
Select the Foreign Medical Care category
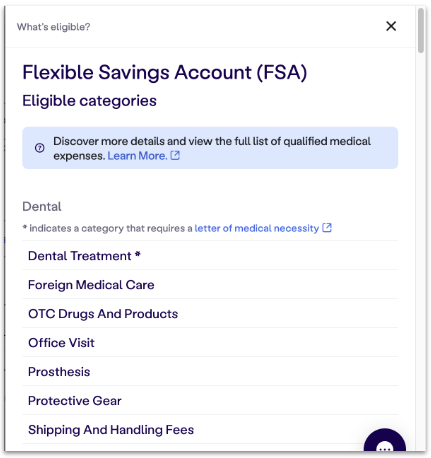(210, 284)
